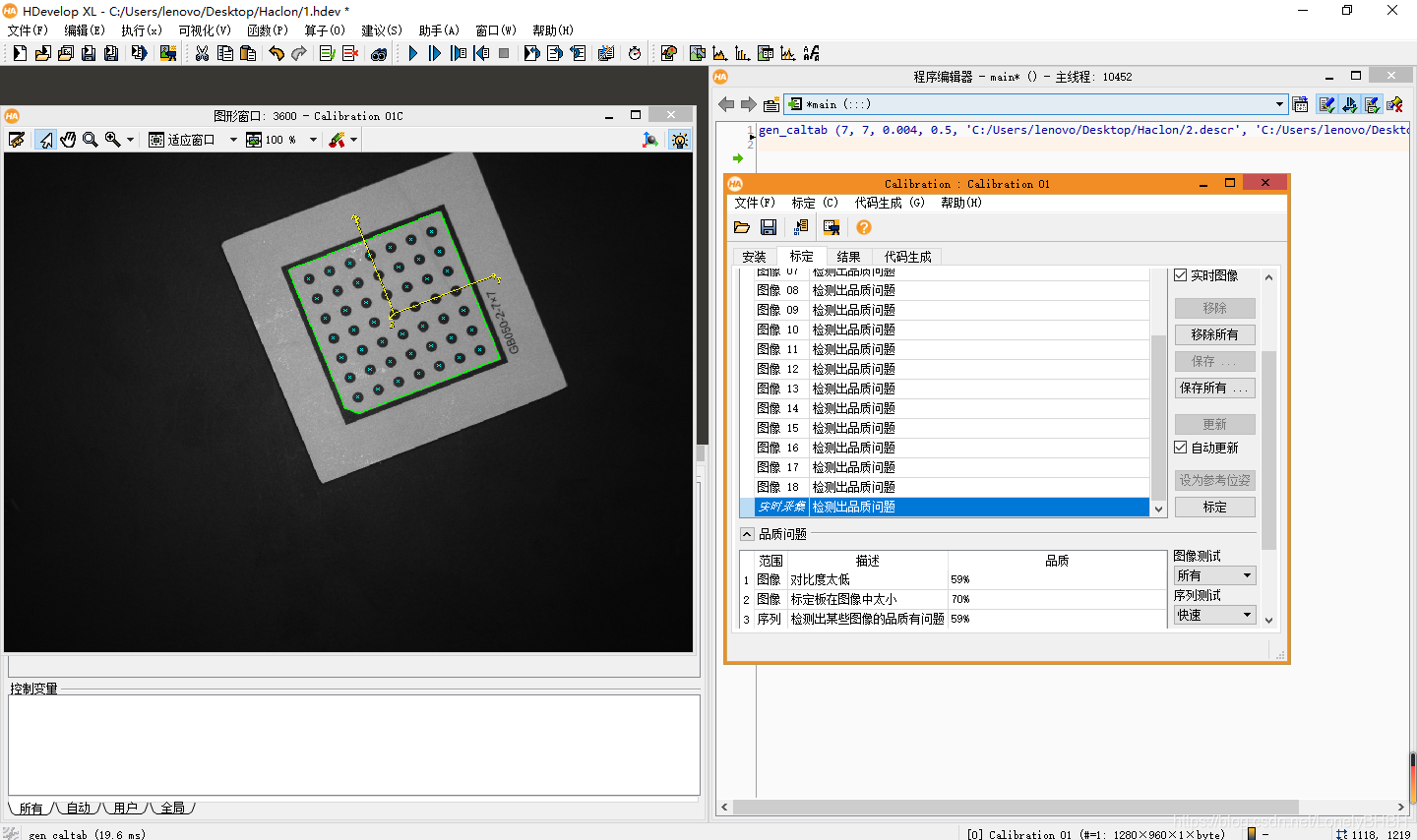Select the 全局 variables tab
The image size is (1417, 840).
click(x=172, y=808)
